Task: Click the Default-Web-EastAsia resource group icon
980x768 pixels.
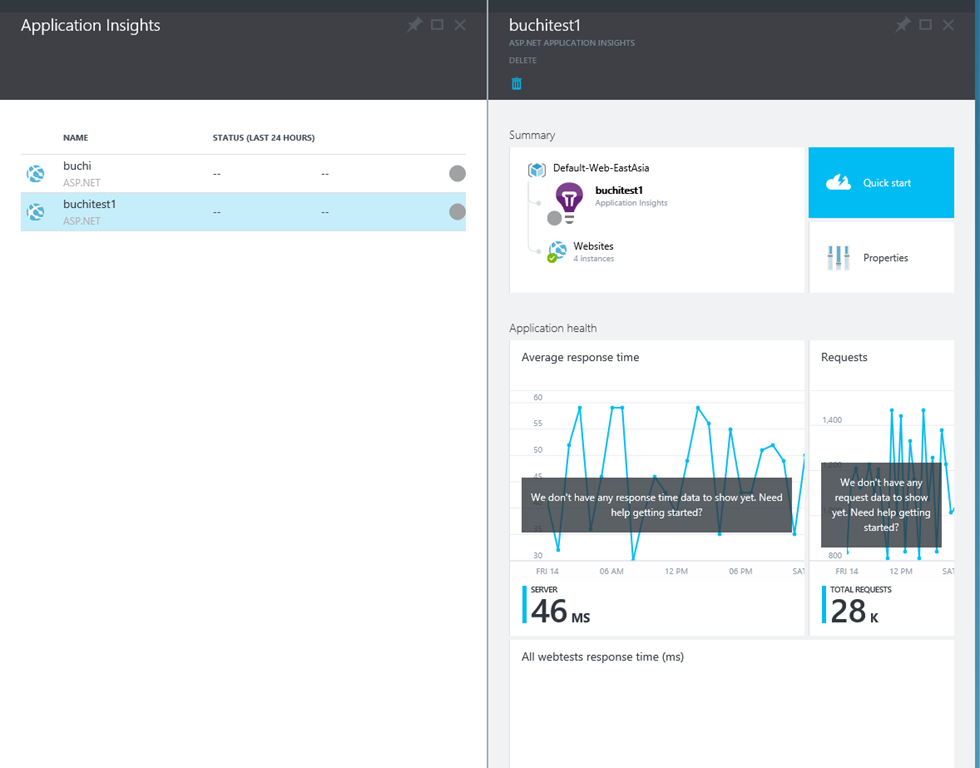Action: (x=536, y=169)
